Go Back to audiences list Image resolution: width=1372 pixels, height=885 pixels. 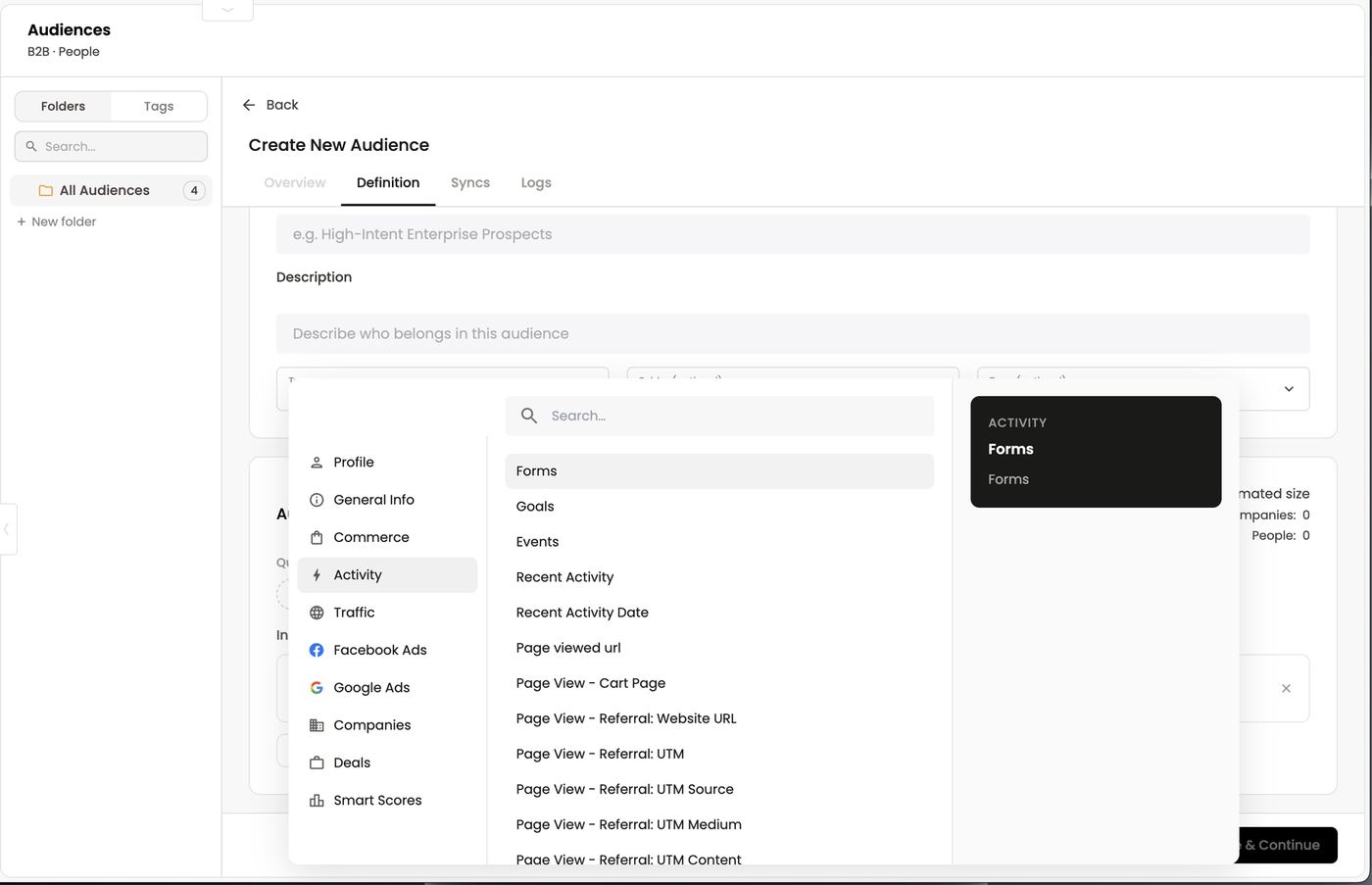point(270,105)
